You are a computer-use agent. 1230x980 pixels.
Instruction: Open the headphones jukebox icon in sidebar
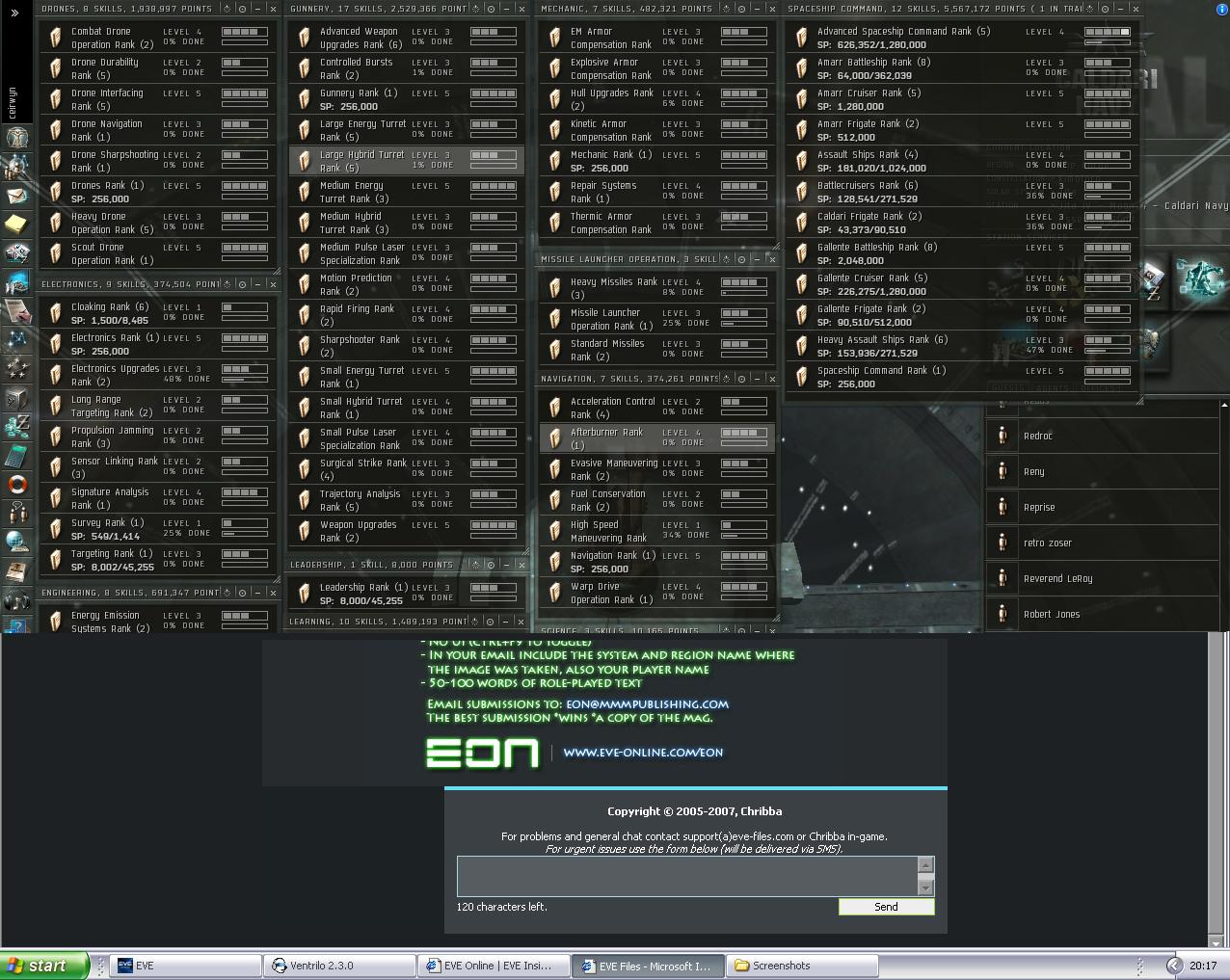pos(17,599)
